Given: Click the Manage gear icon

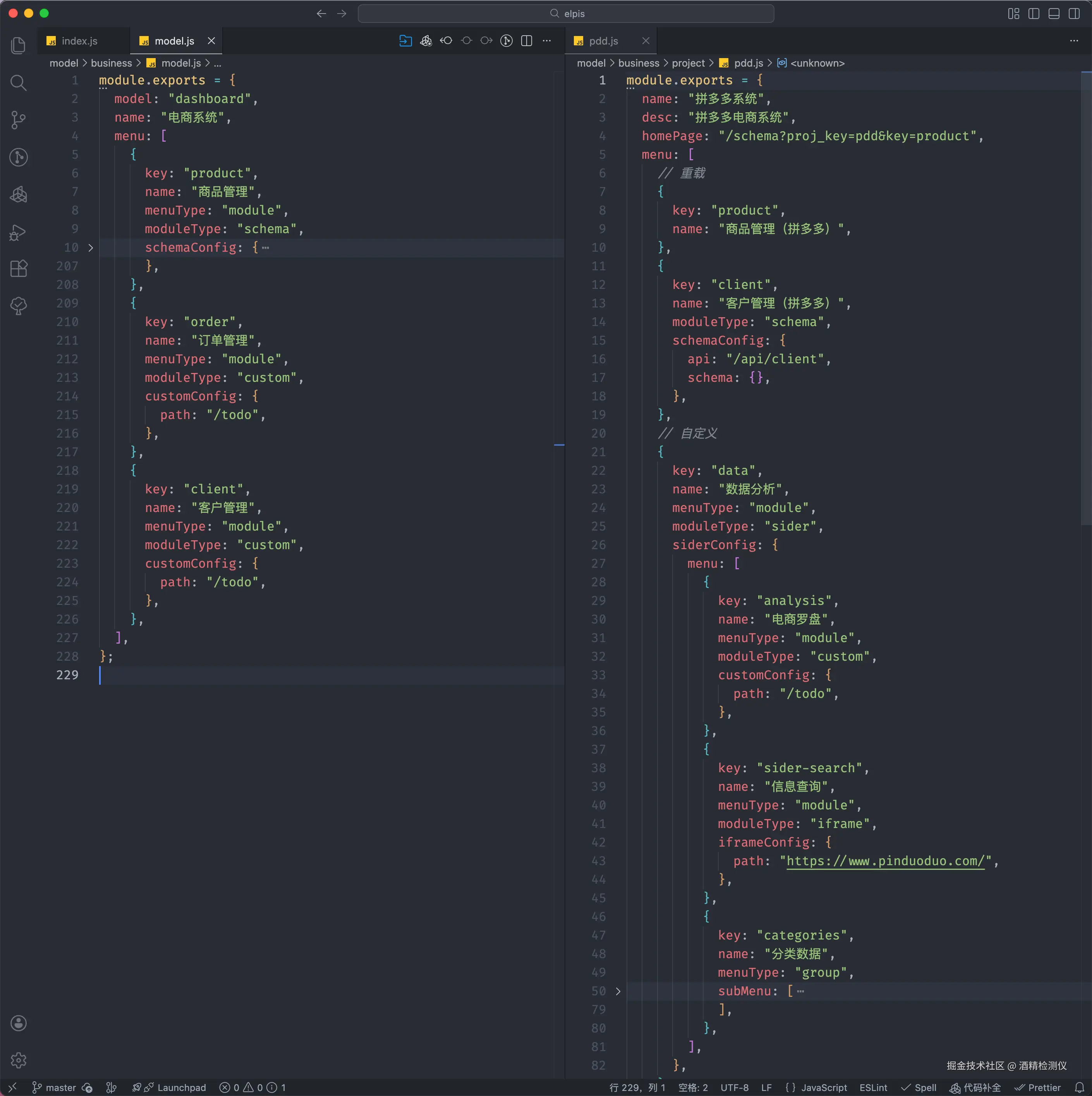Looking at the screenshot, I should tap(18, 1060).
